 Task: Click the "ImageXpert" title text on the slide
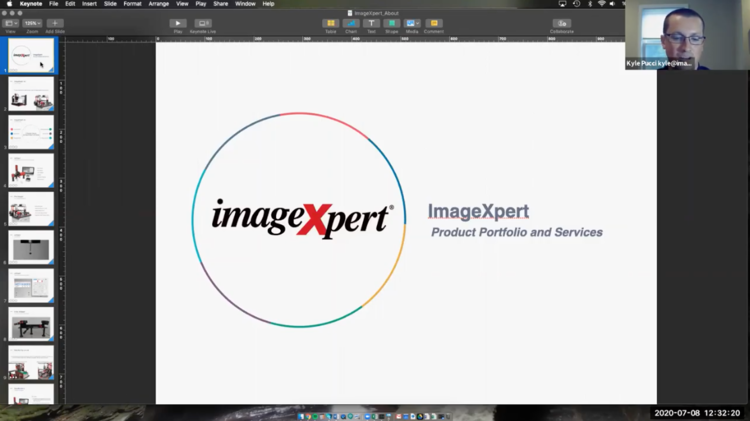pos(478,211)
